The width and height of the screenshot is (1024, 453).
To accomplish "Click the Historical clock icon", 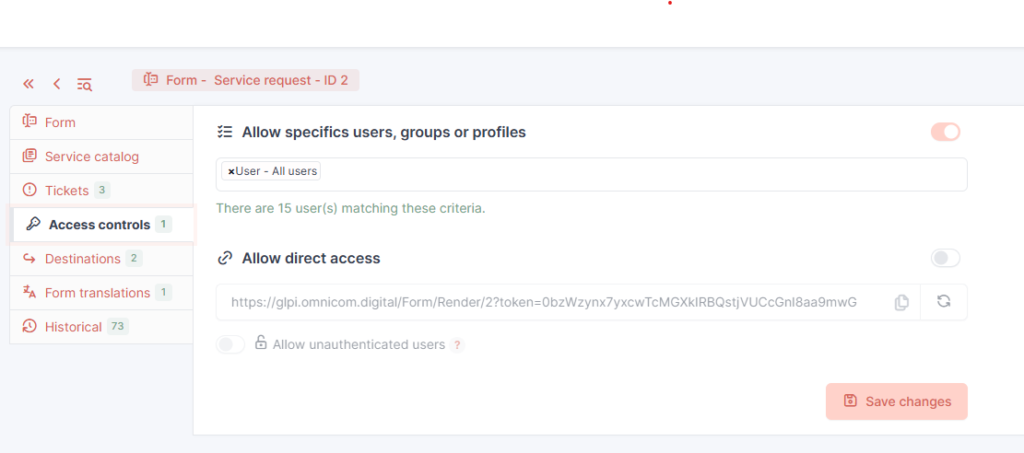I will click(30, 327).
